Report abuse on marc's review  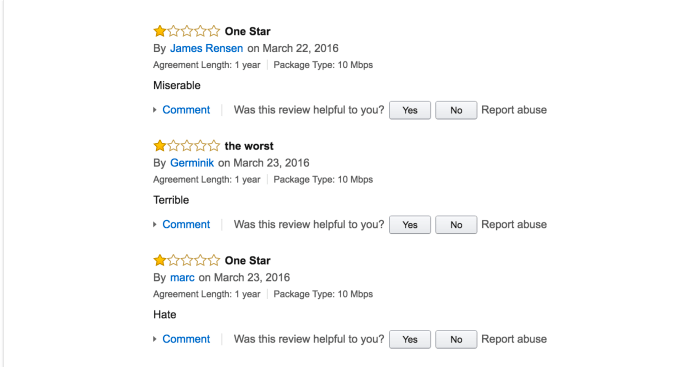point(514,339)
